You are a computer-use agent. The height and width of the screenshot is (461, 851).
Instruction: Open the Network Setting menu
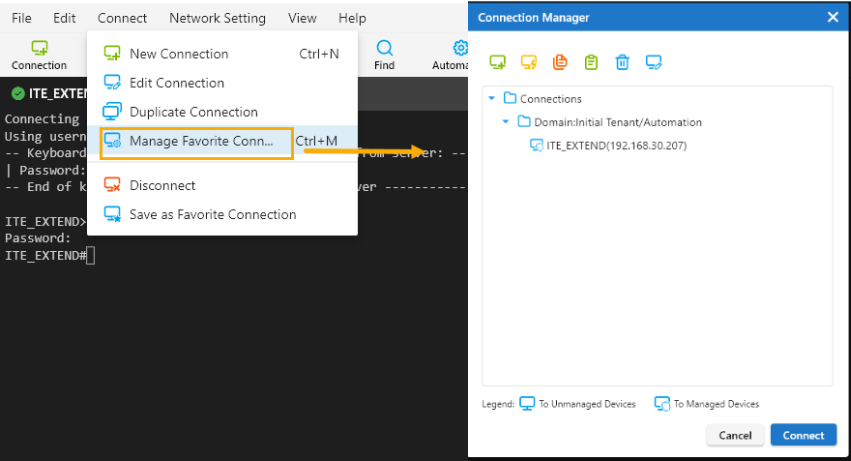pyautogui.click(x=217, y=18)
